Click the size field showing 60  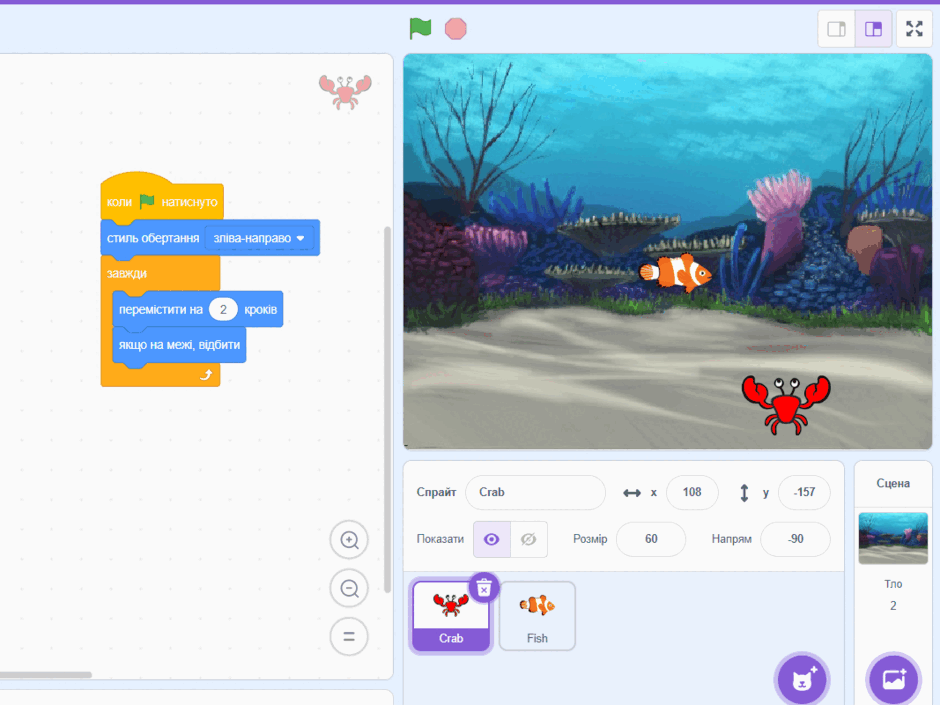pos(651,539)
